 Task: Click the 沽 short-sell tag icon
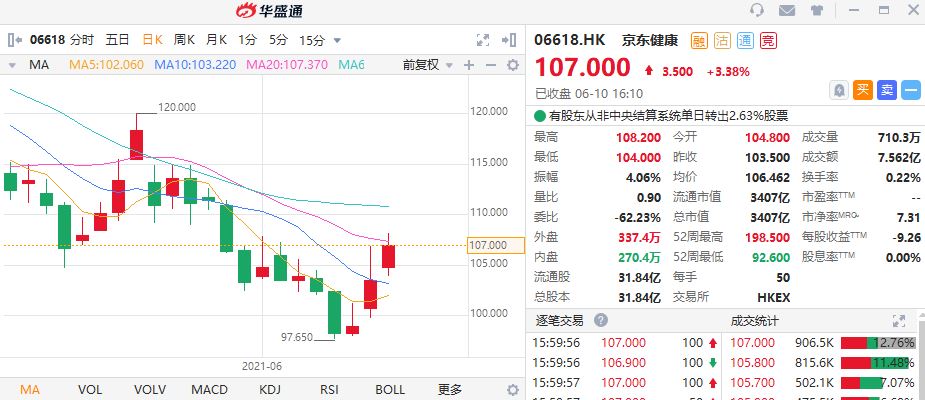(x=722, y=40)
